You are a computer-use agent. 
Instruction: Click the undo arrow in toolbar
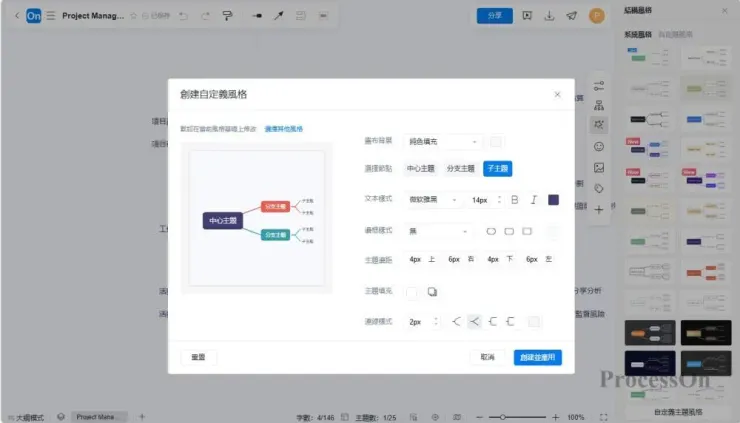184,16
